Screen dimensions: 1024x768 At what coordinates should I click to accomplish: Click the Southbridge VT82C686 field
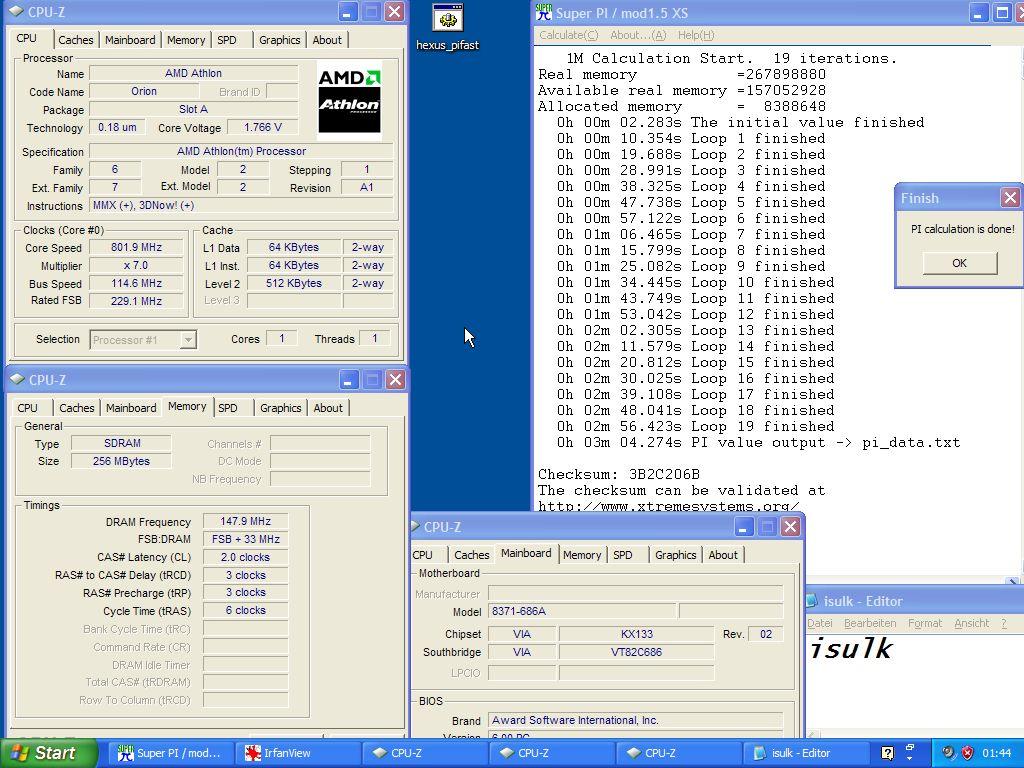click(x=637, y=652)
